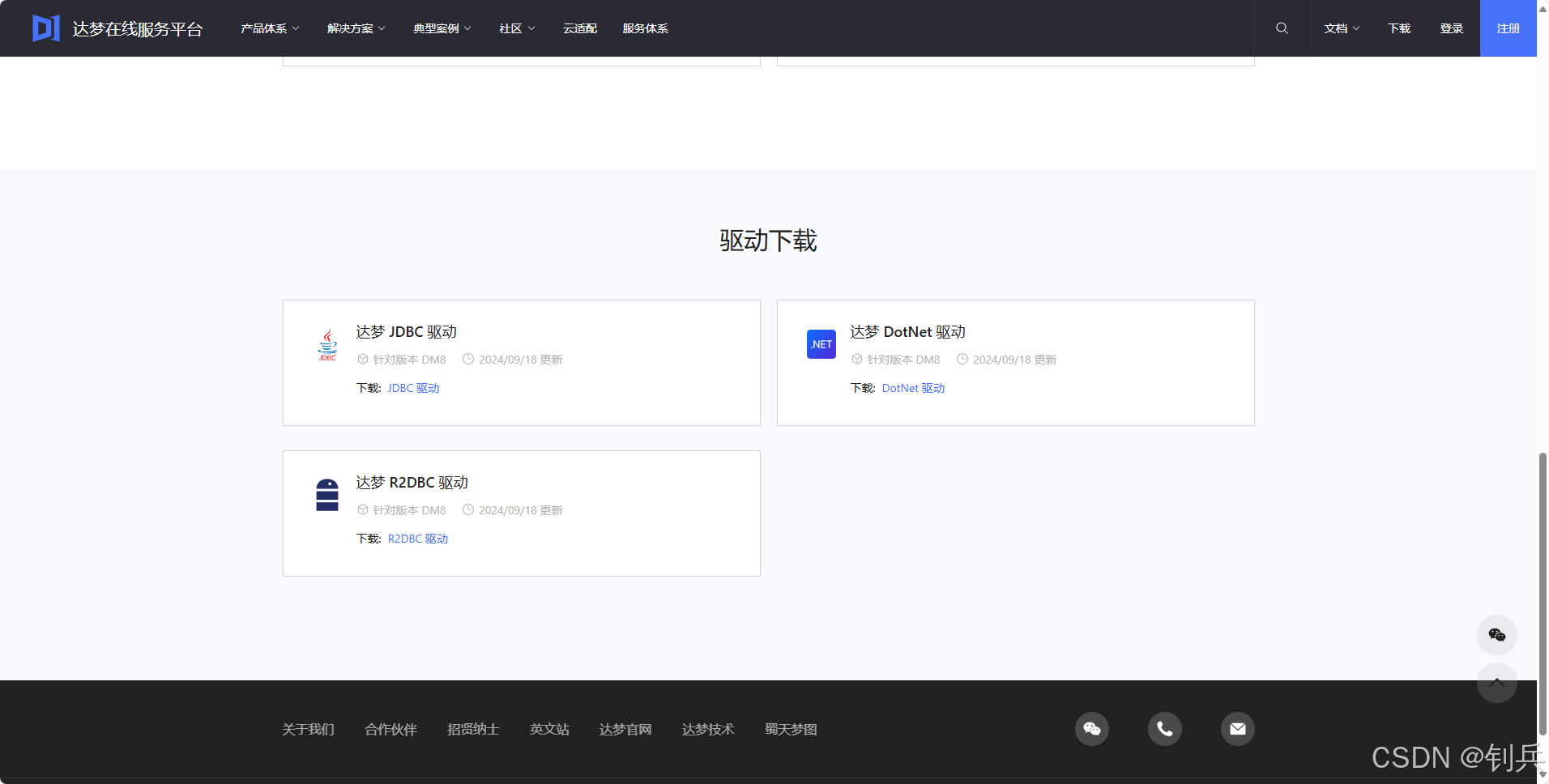The width and height of the screenshot is (1549, 784).
Task: Open the floating WeChat chat icon
Action: coord(1496,635)
